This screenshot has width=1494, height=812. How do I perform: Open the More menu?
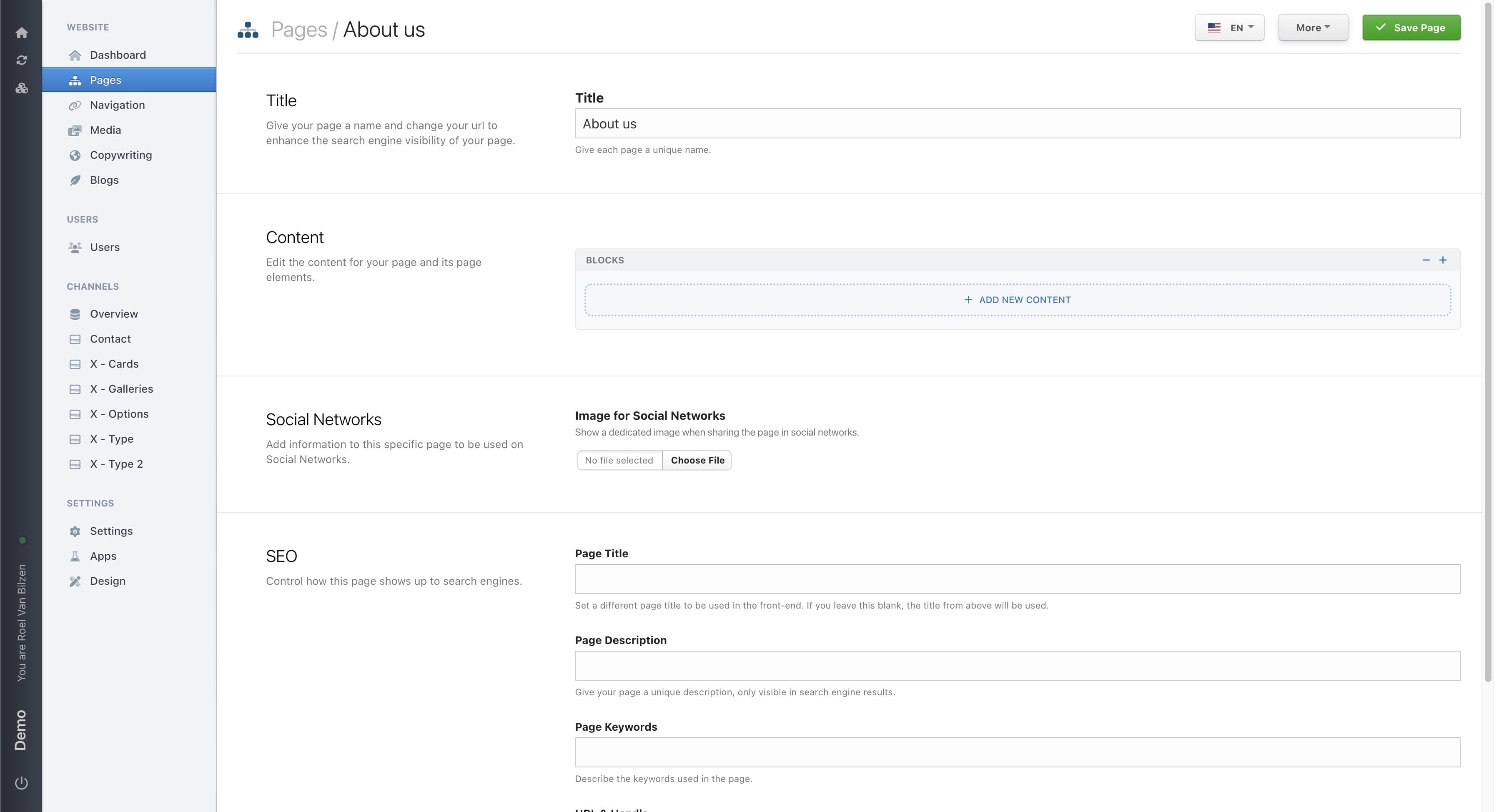click(x=1313, y=27)
